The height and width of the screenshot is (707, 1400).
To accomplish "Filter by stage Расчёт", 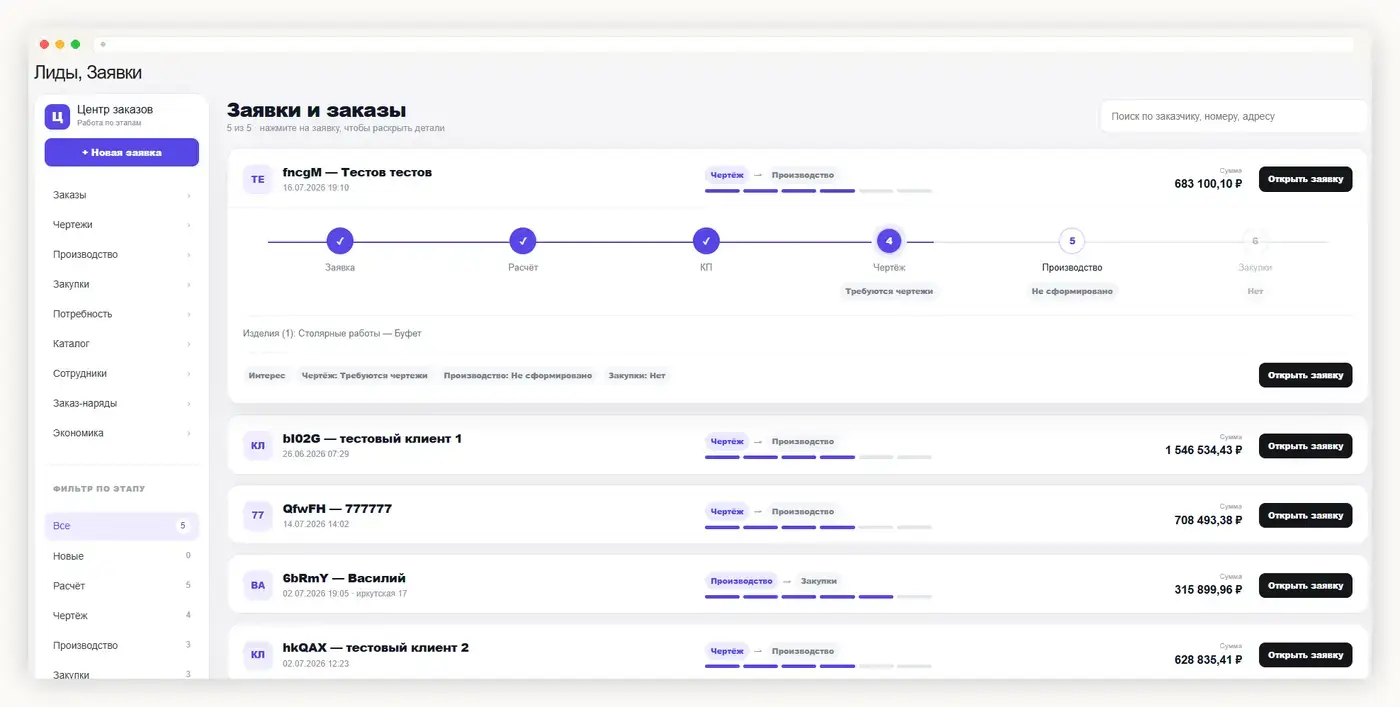I will coord(122,586).
